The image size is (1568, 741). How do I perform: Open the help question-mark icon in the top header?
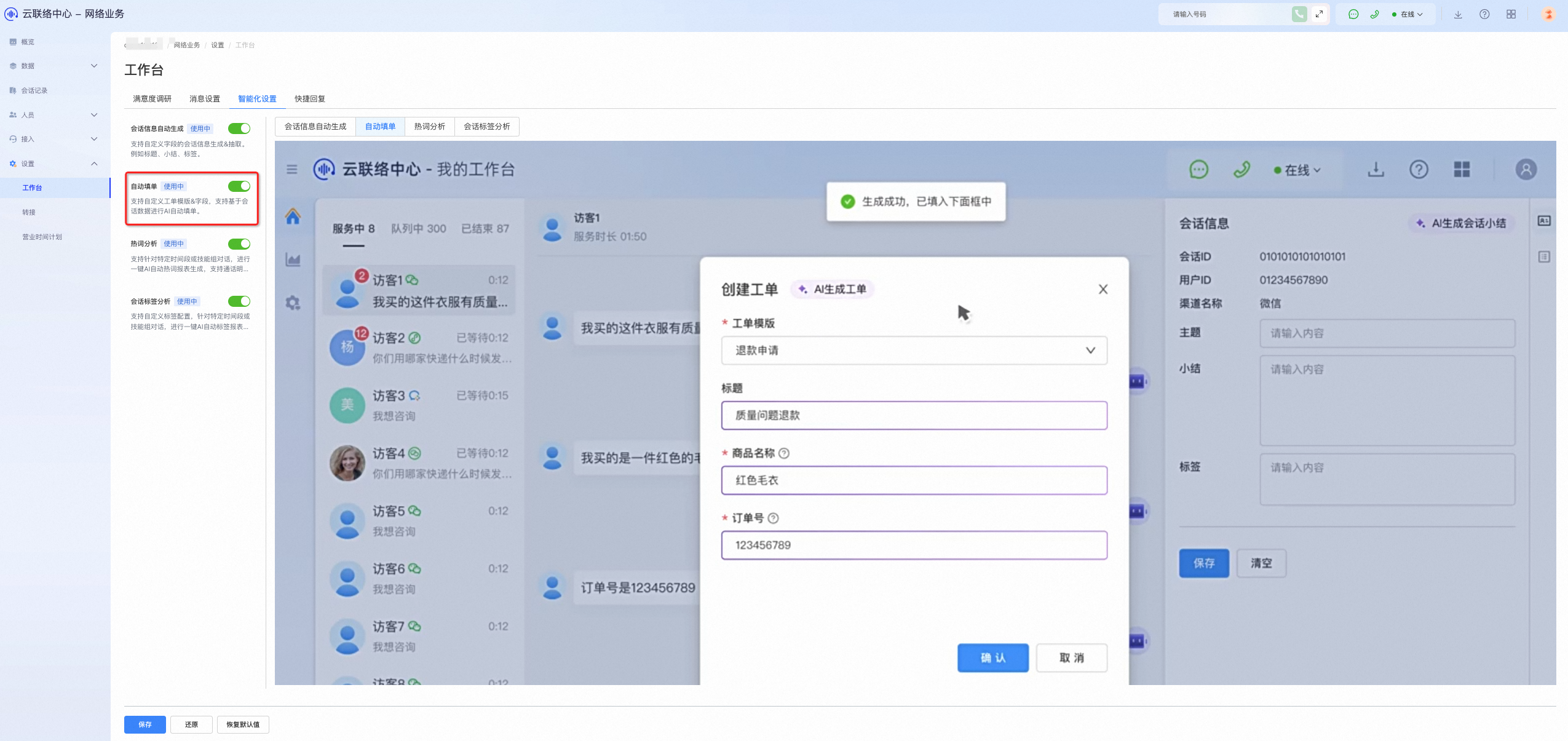pyautogui.click(x=1484, y=14)
